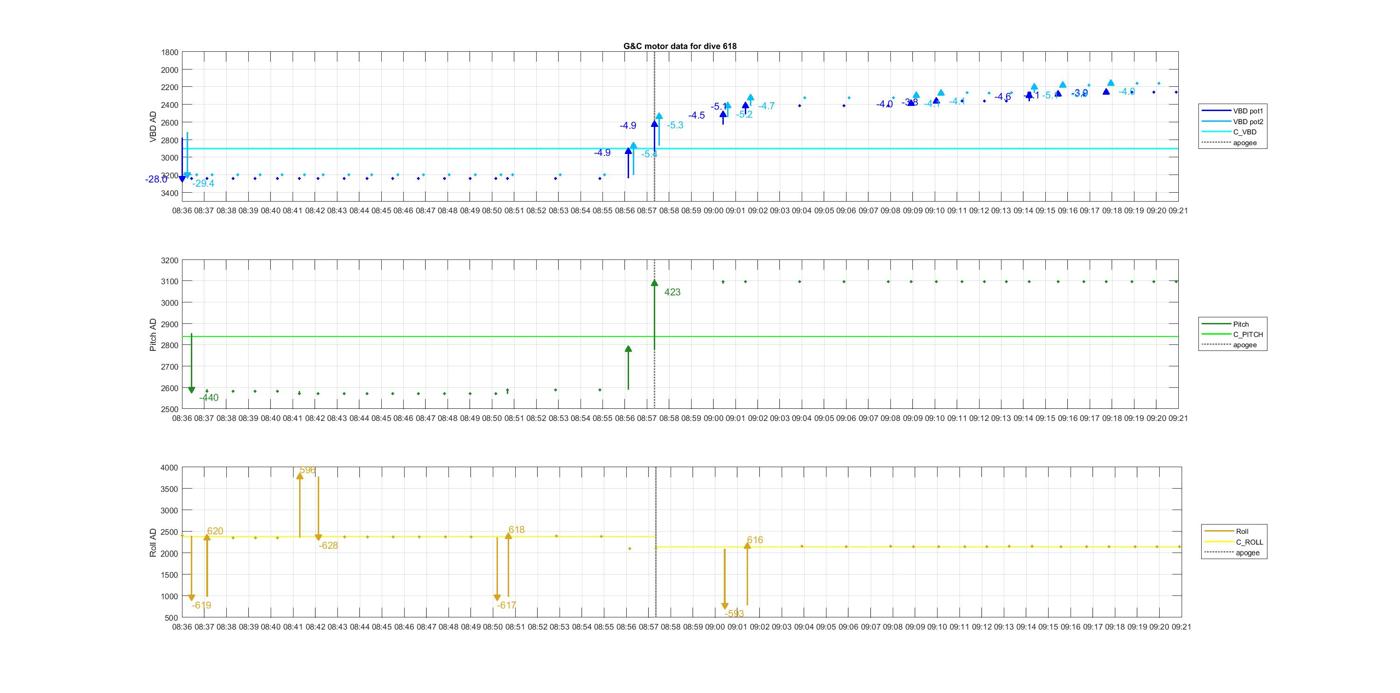Click the "-28.0" VBD data label

[157, 180]
